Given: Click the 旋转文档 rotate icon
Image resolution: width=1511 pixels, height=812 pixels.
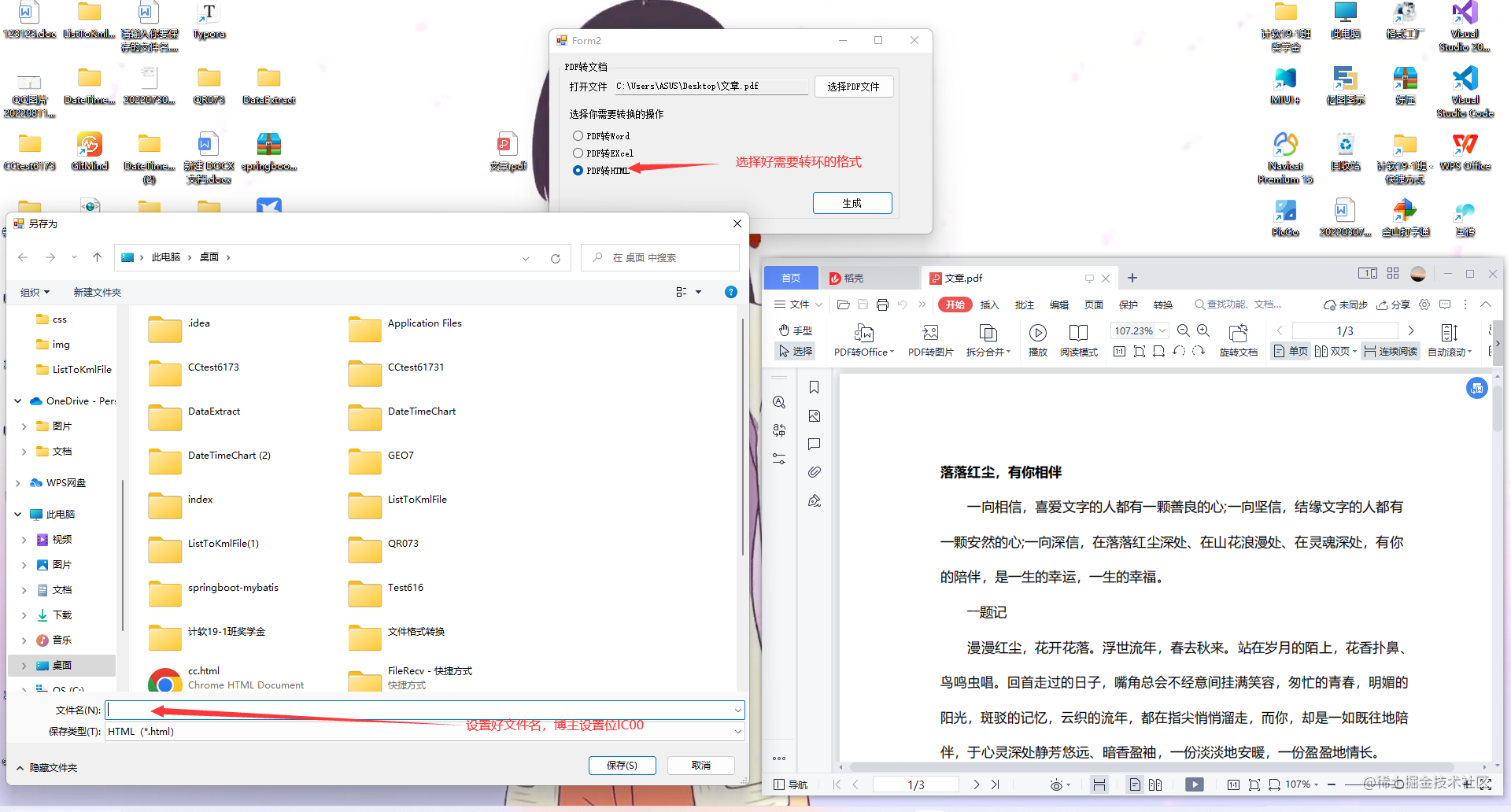Looking at the screenshot, I should 1238,333.
